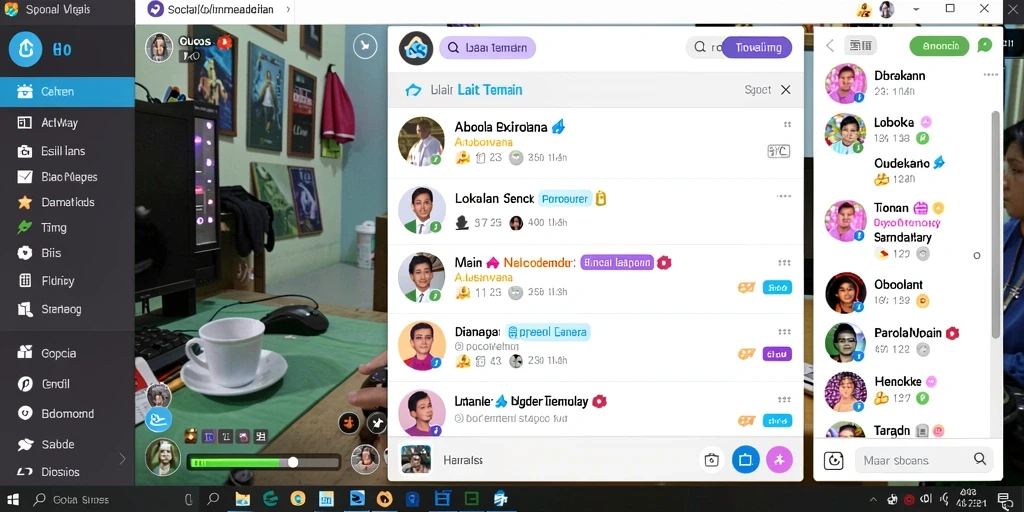Click the purple Tiovaliing button

(x=758, y=47)
